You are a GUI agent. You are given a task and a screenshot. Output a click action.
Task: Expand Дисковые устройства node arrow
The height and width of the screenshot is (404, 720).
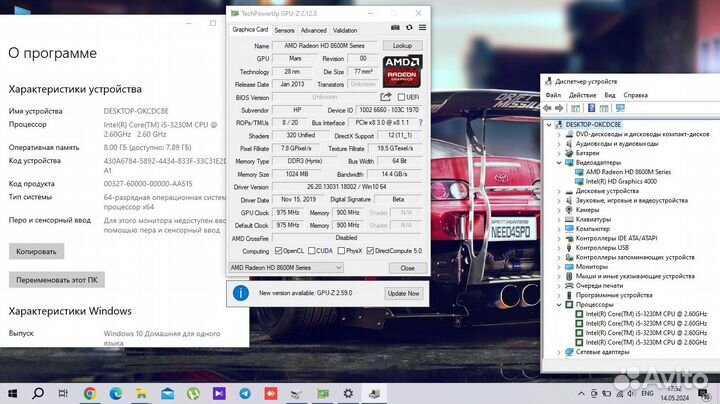click(x=559, y=191)
